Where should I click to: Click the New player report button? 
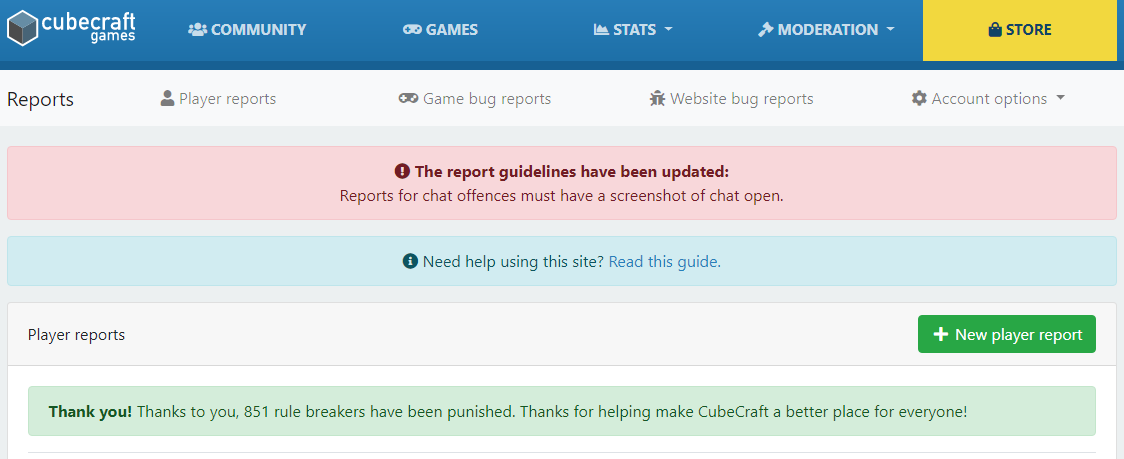(1006, 334)
